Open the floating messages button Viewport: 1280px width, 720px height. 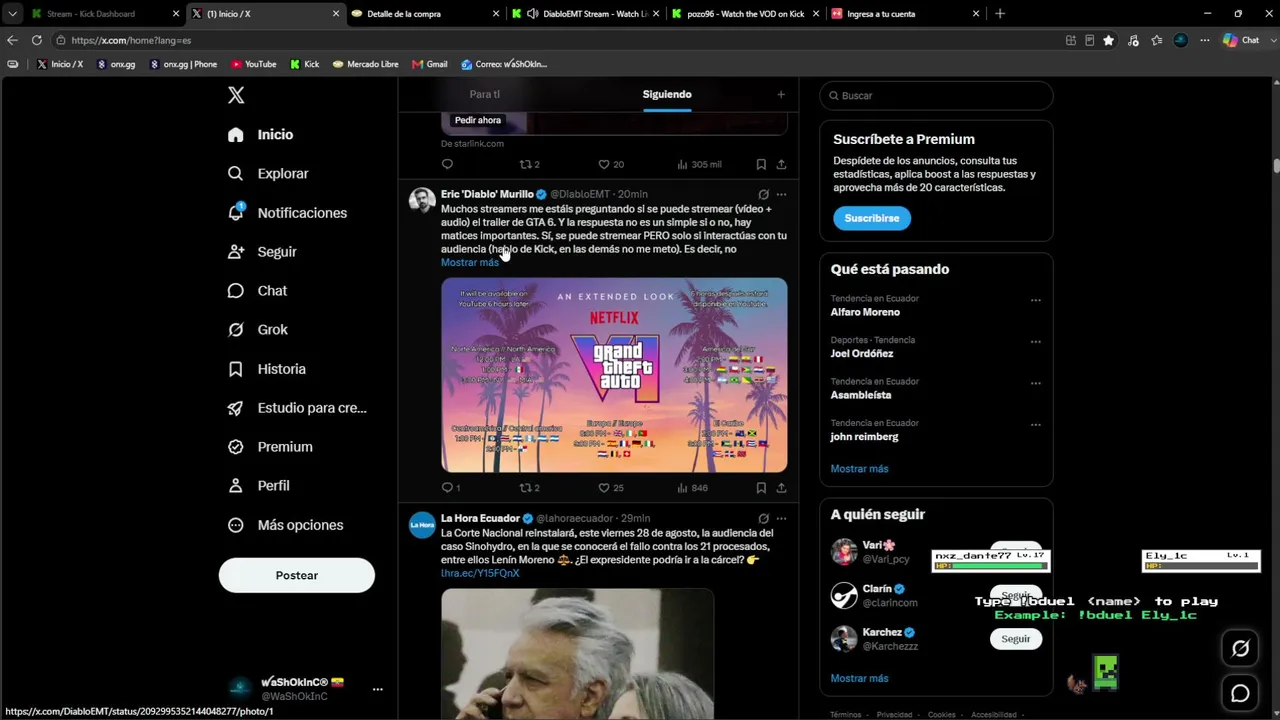[1240, 693]
